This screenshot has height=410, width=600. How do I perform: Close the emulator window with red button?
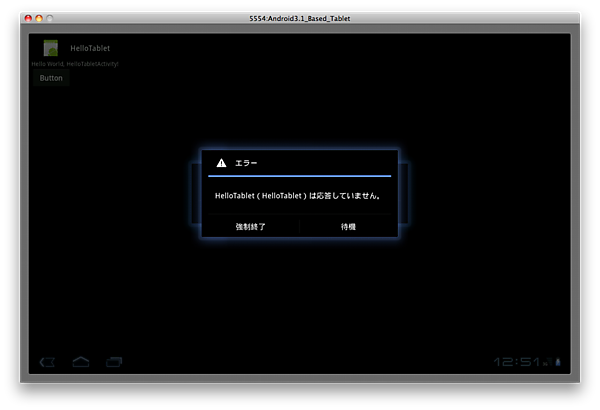28,18
